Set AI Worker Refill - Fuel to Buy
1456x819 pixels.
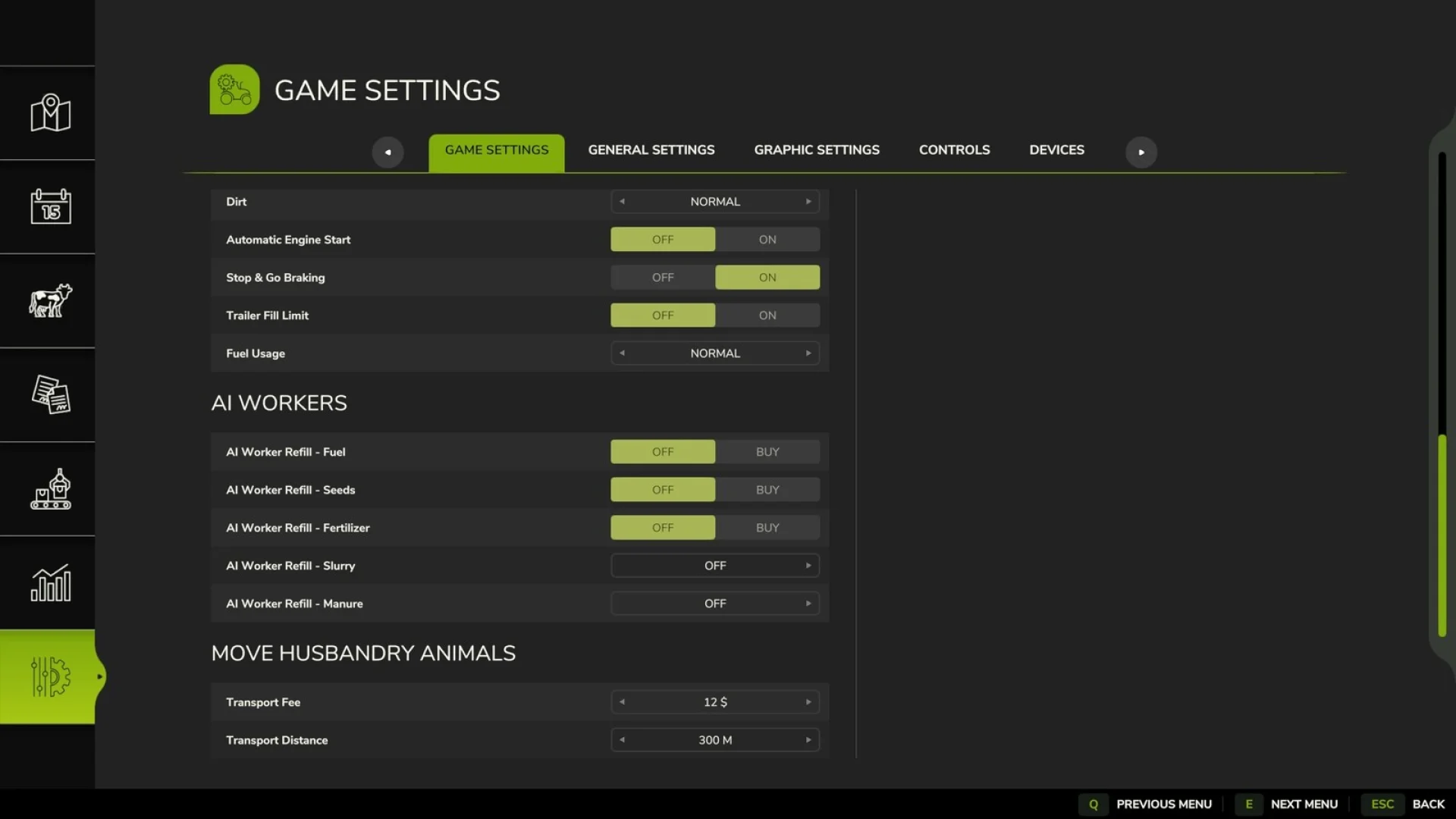(767, 451)
